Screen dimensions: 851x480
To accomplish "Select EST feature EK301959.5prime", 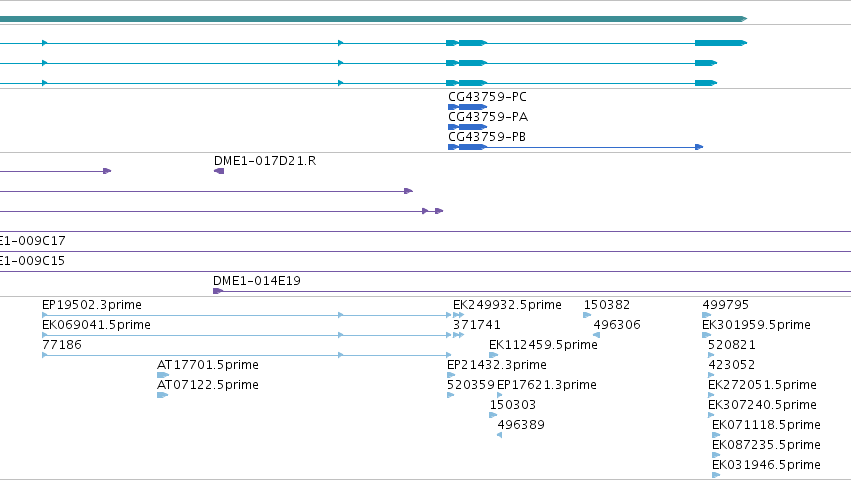I will (756, 325).
